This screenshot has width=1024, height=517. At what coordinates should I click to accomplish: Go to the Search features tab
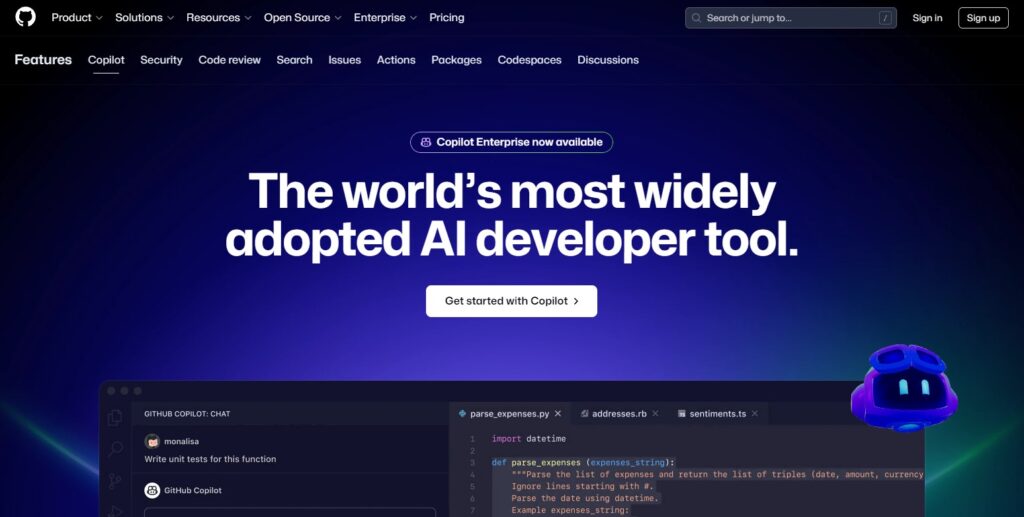click(x=294, y=60)
